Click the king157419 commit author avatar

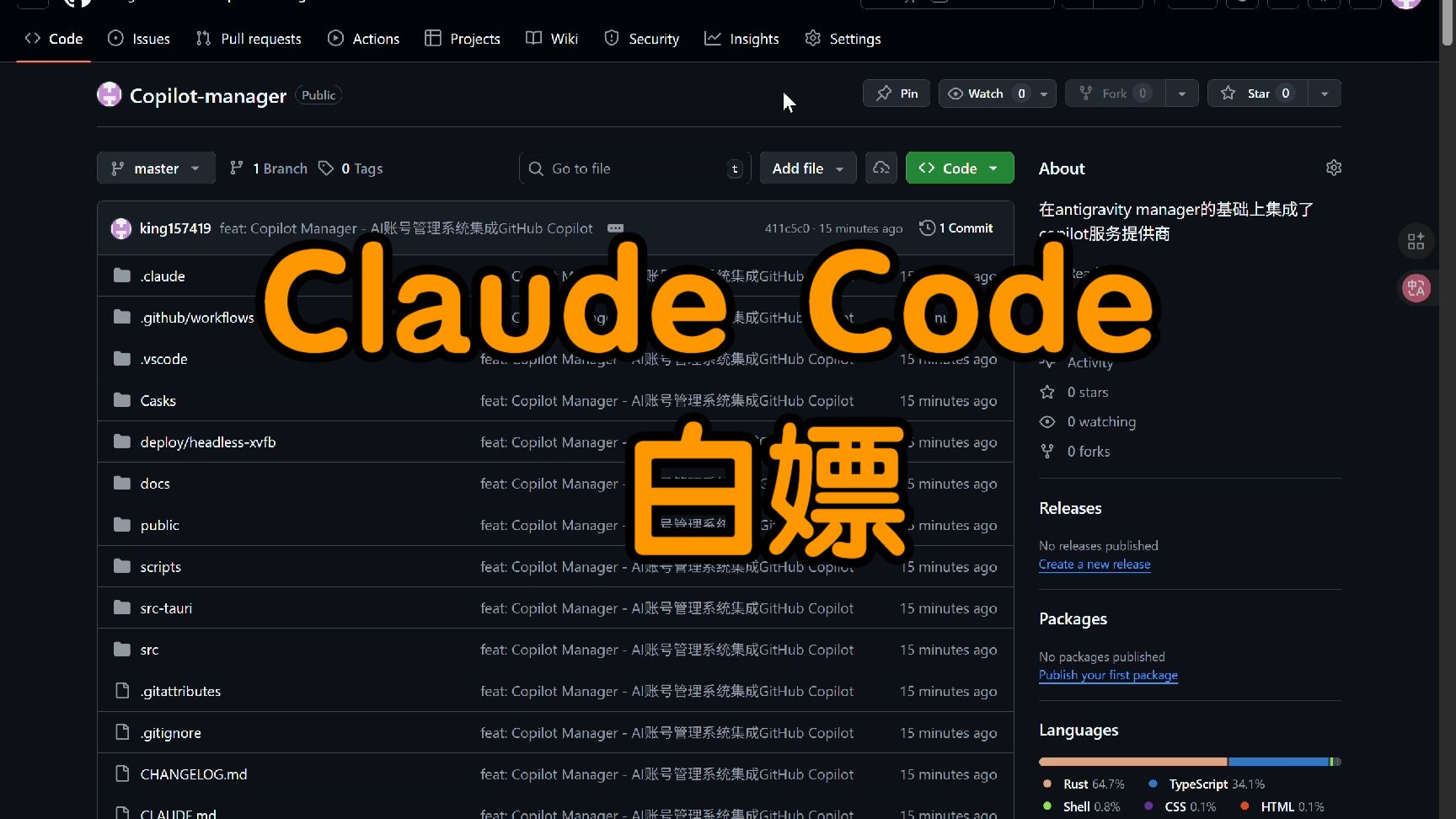tap(121, 228)
